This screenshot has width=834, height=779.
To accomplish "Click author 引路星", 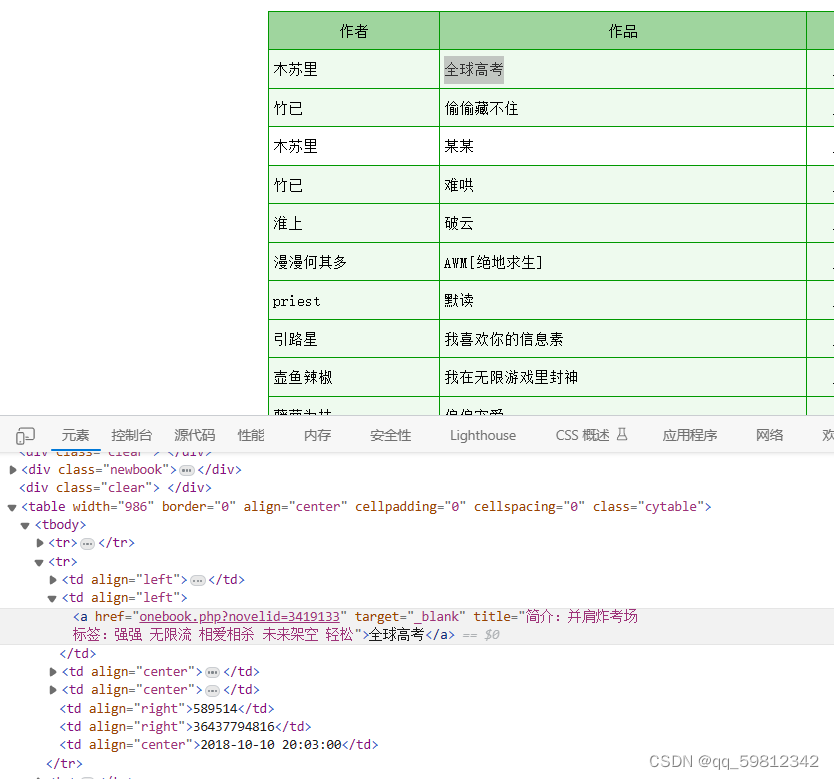I will coord(295,339).
